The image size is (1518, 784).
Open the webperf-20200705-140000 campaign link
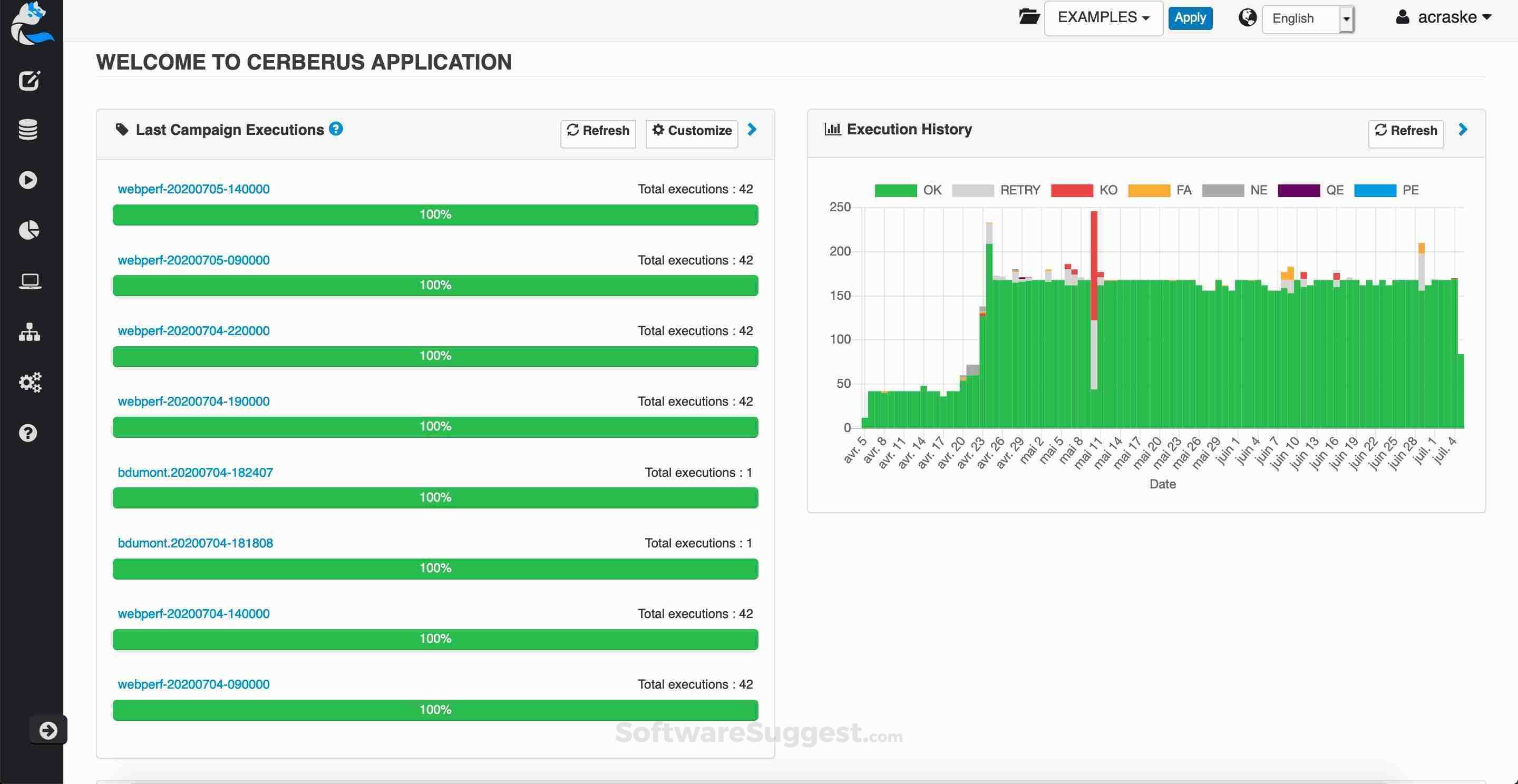point(193,189)
